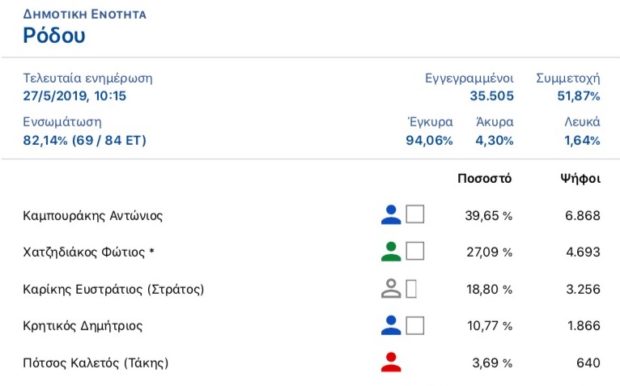The height and width of the screenshot is (386, 620).
Task: Open candidate name Καρίκης Ευστράτιος (Στράτος)
Action: tap(113, 289)
